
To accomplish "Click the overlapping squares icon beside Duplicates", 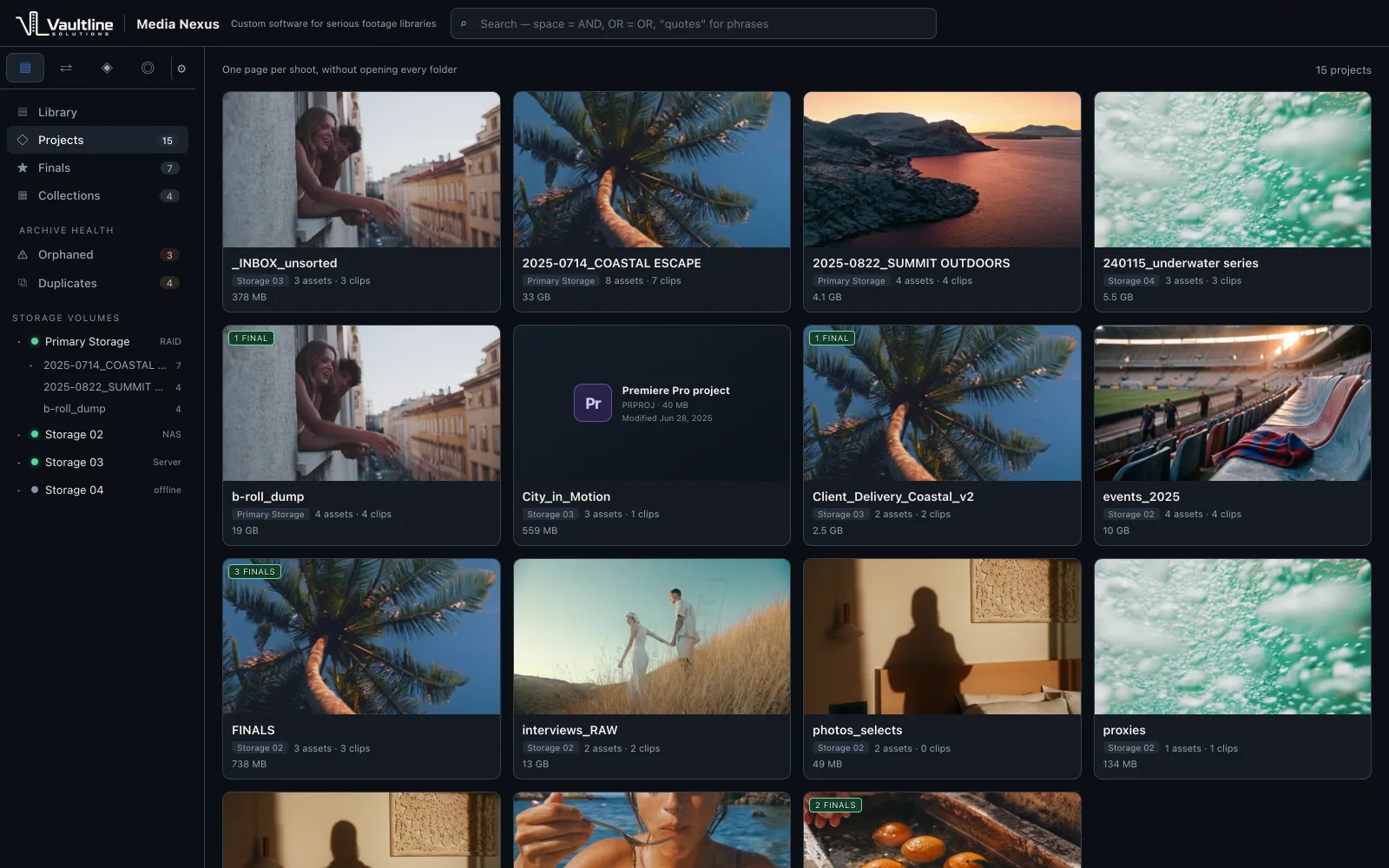I will click(23, 283).
